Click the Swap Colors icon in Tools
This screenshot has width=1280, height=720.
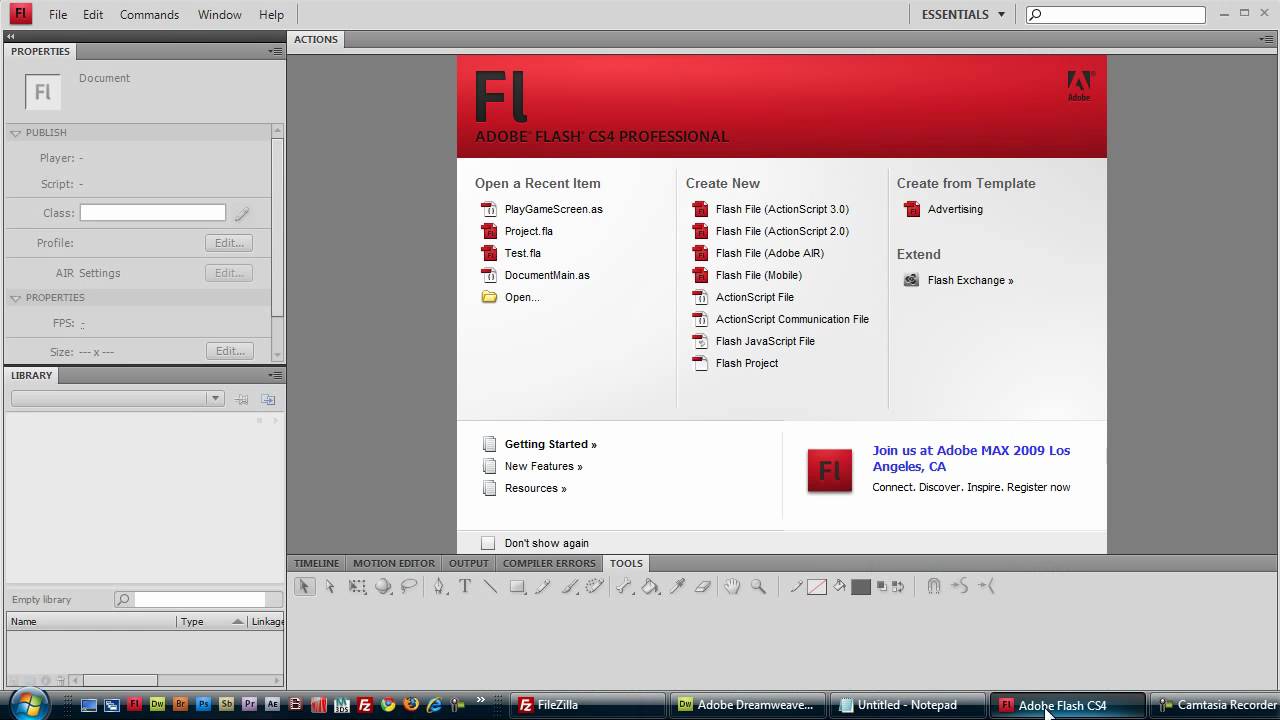898,587
